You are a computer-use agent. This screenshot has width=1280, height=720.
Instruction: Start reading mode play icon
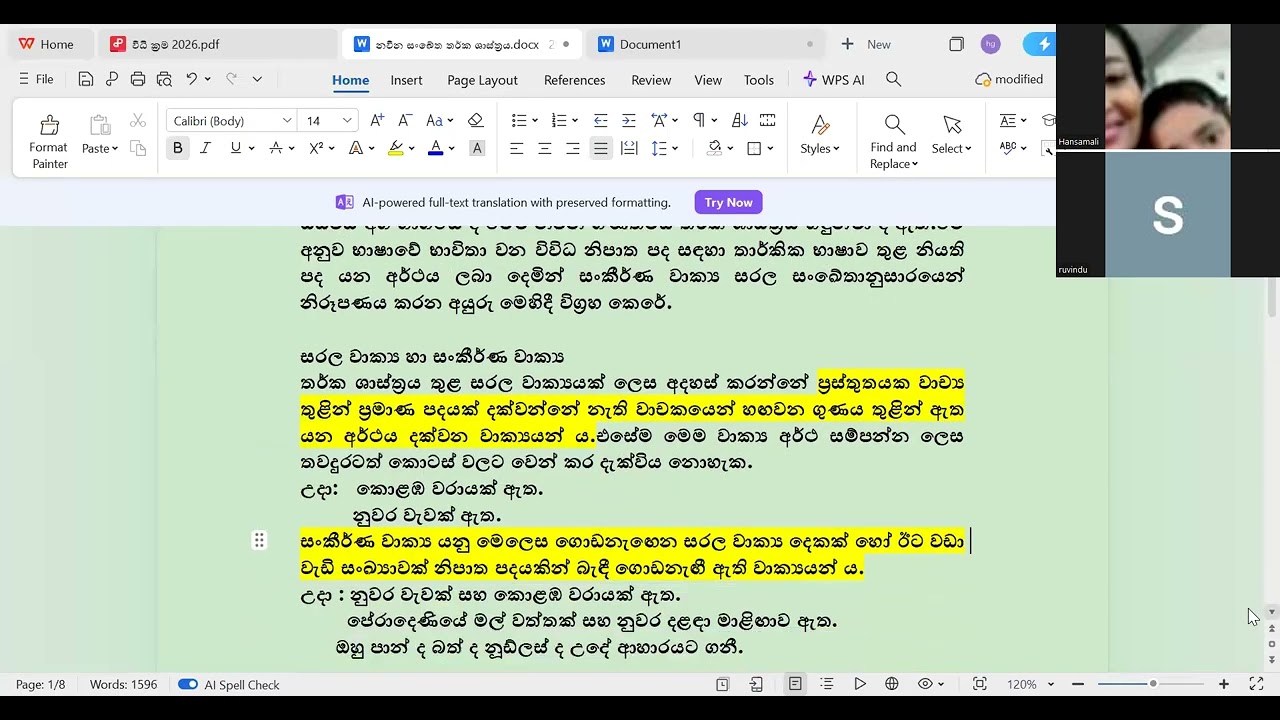pyautogui.click(x=859, y=684)
